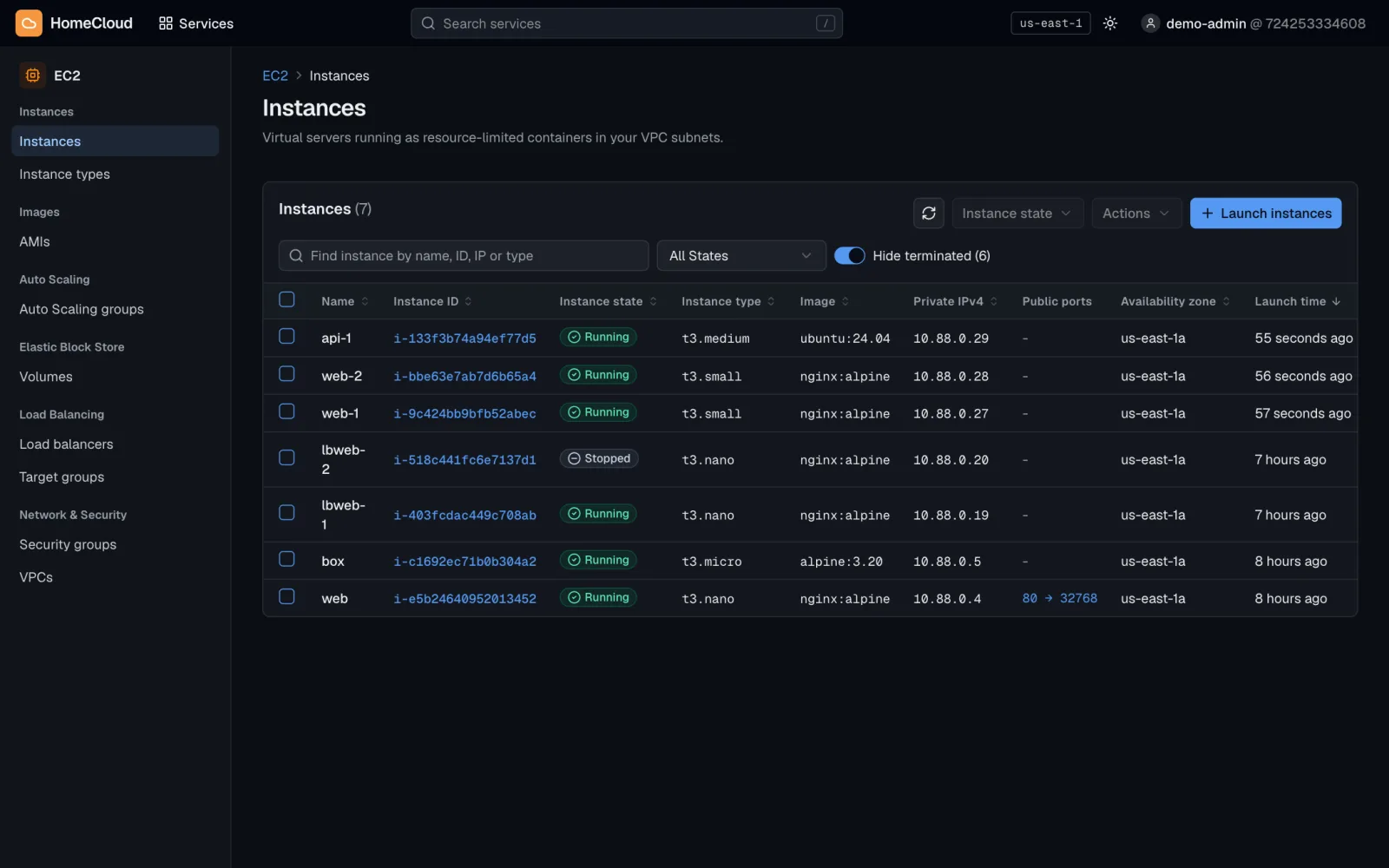Turn off Hide terminated toggle

pyautogui.click(x=849, y=256)
